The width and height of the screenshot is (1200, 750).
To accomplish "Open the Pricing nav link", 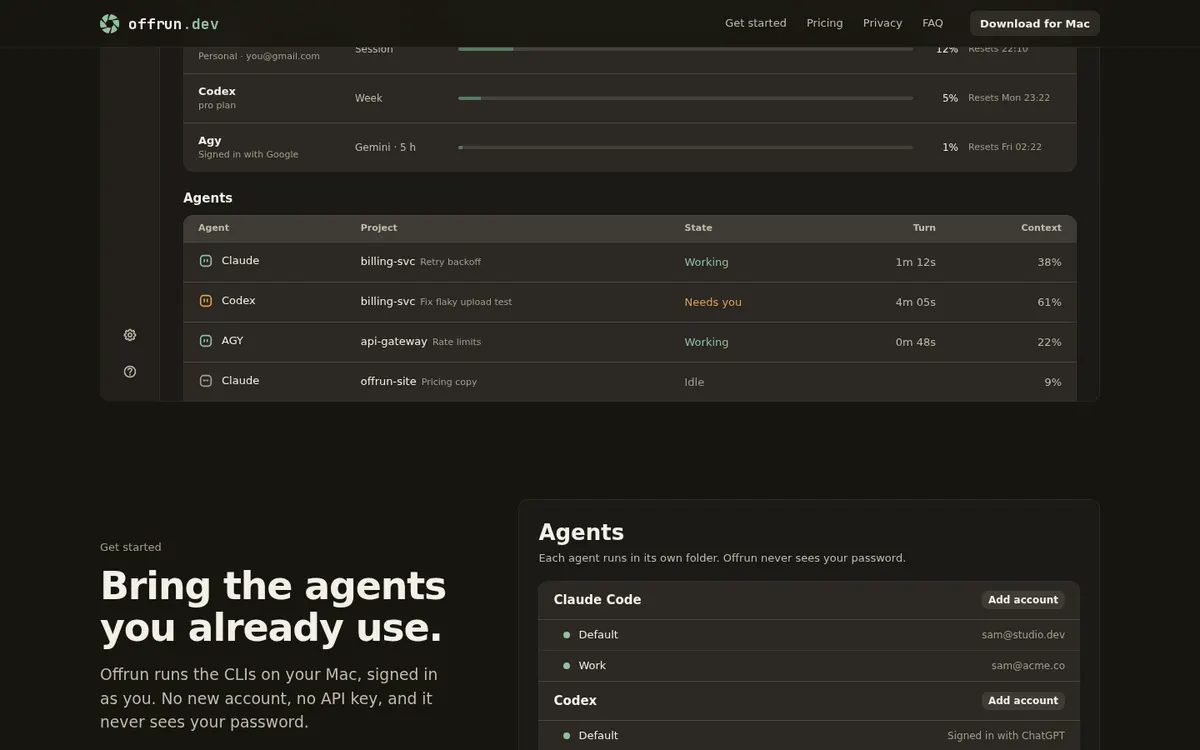I will coord(825,23).
